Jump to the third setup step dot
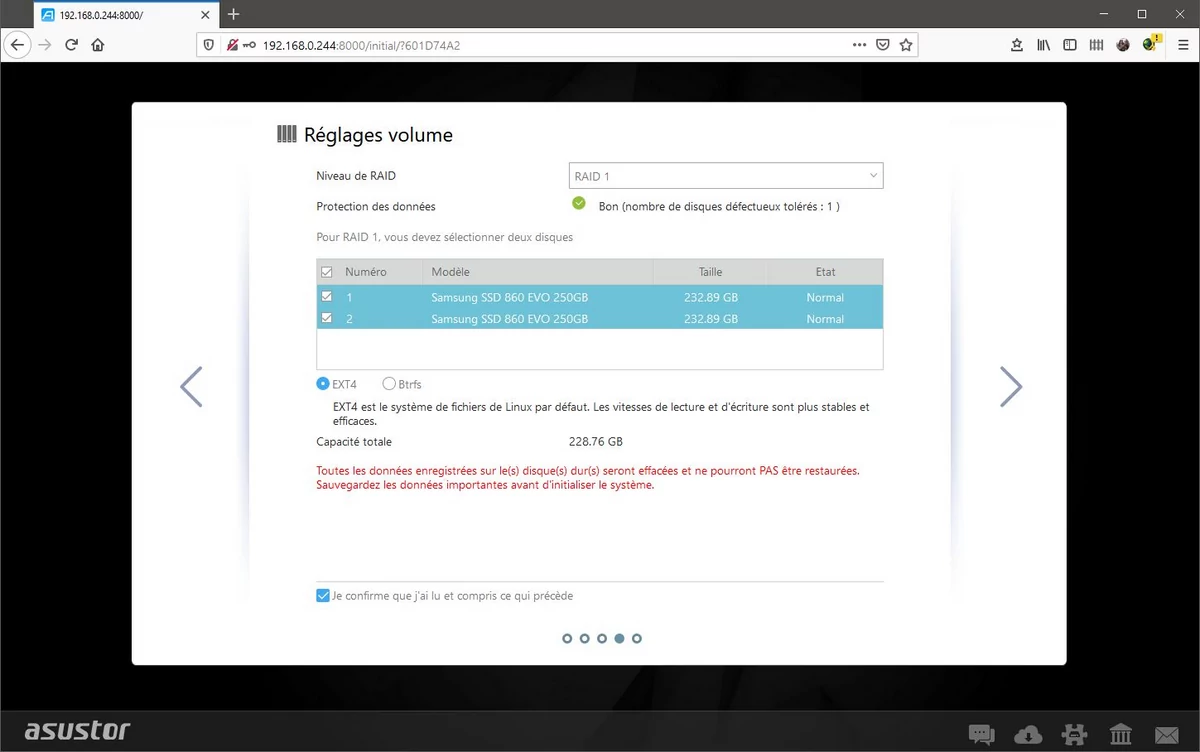This screenshot has width=1200, height=752. click(x=602, y=638)
